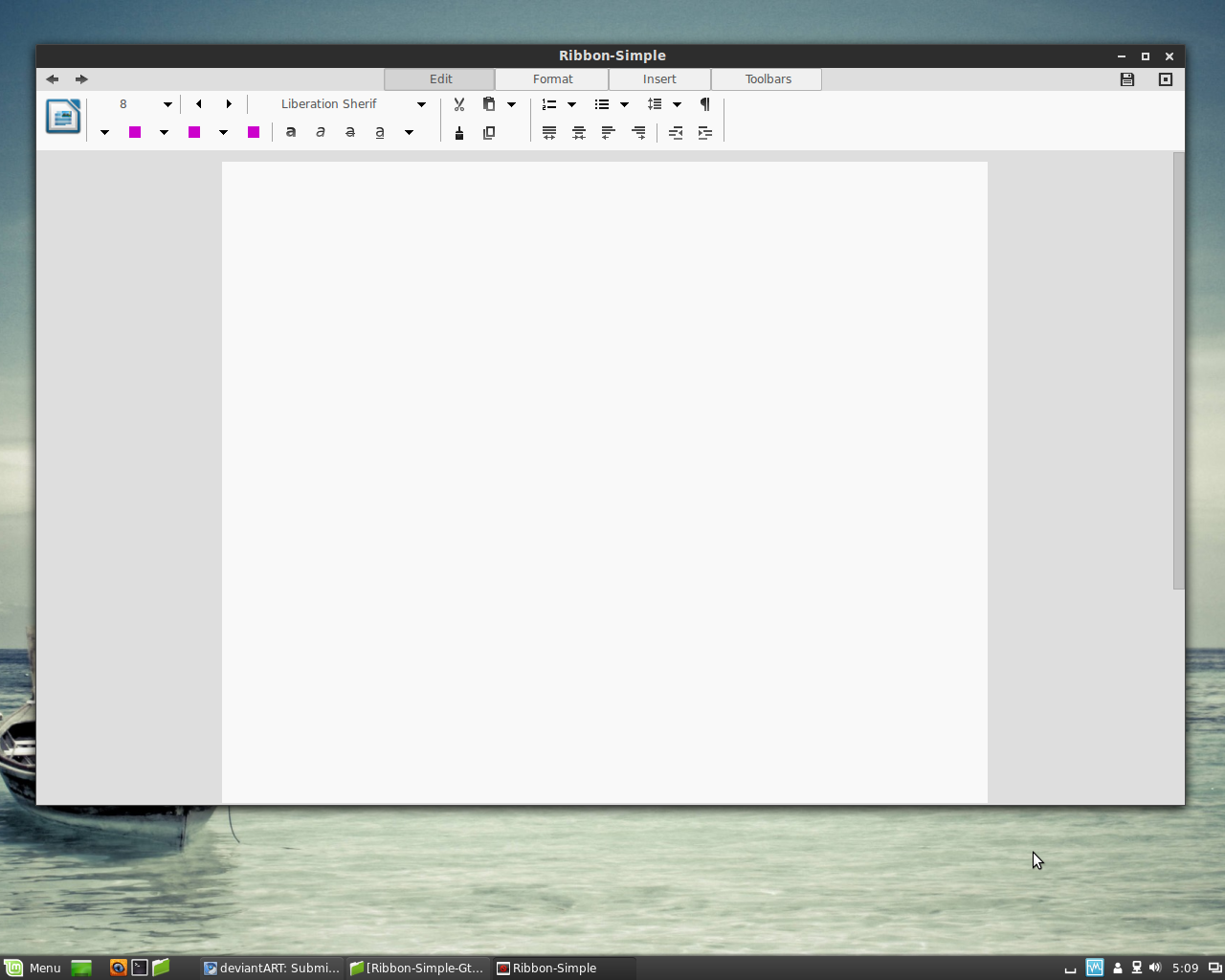
Task: Open dropdown arrow after the leftmost magenta swatch
Action: pos(164,133)
